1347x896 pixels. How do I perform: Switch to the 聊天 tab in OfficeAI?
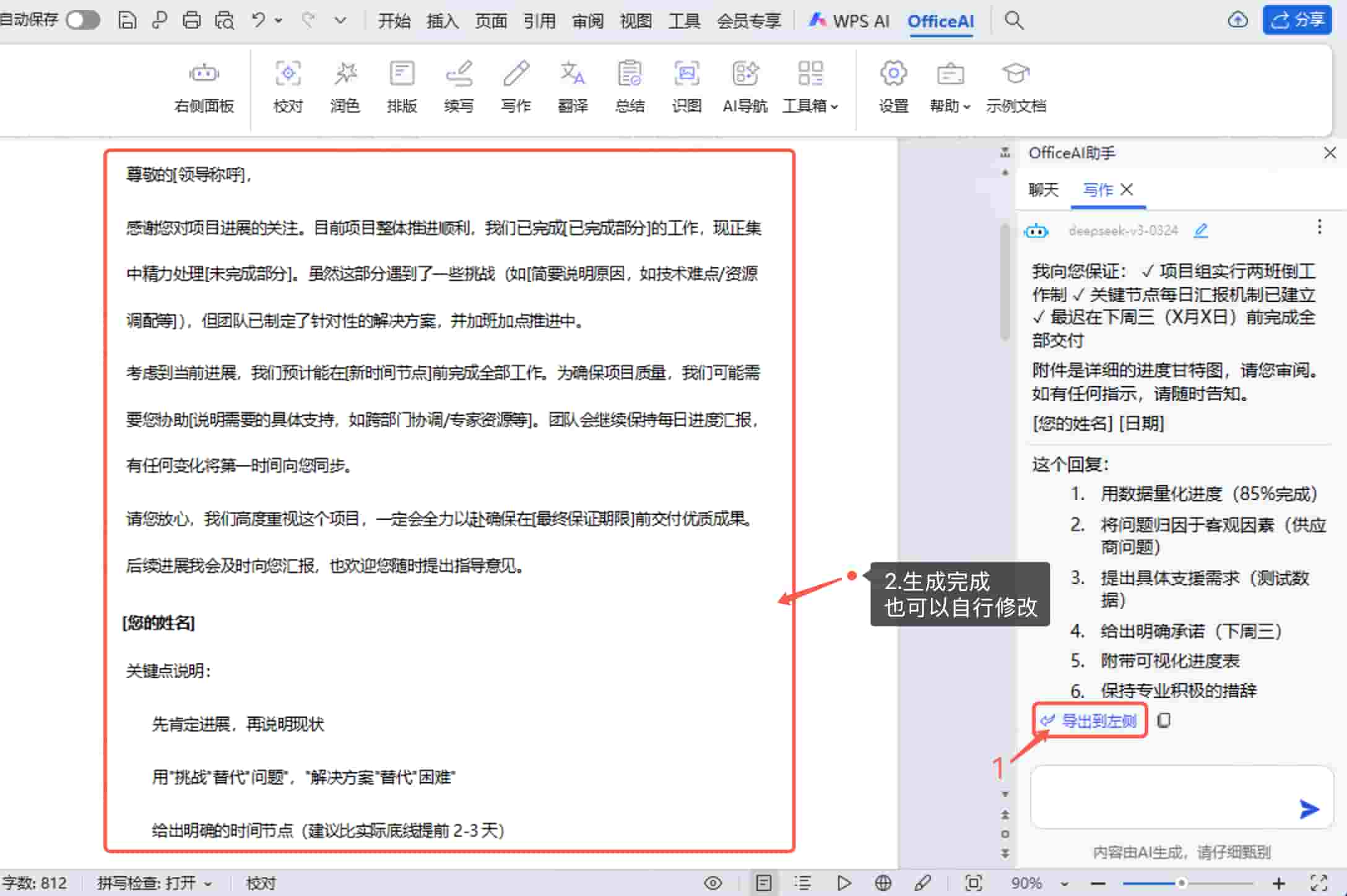1044,191
